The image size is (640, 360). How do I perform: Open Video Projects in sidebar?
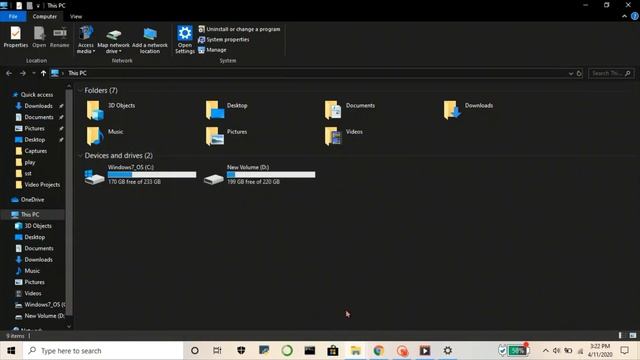[x=42, y=184]
